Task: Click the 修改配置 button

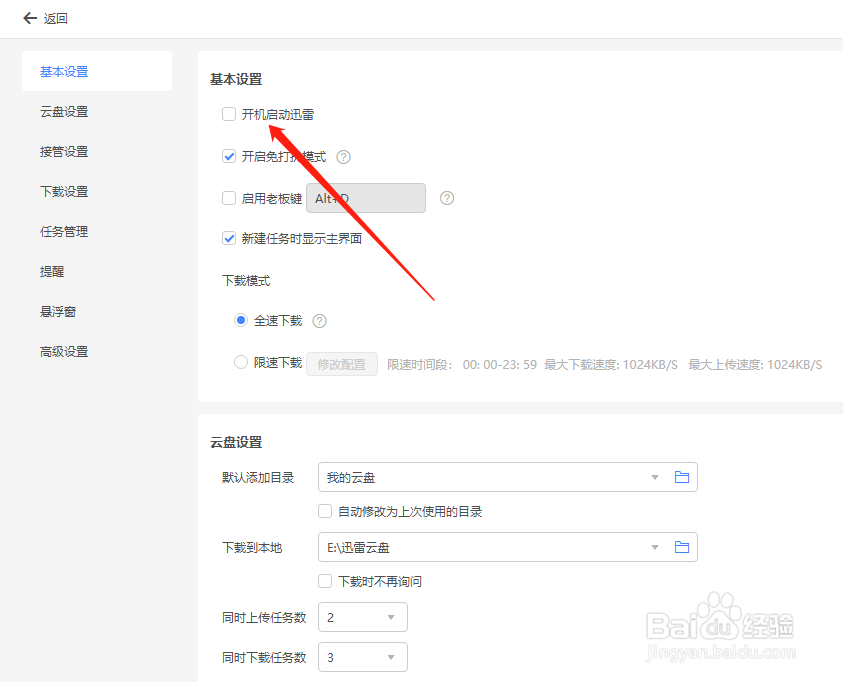Action: [341, 363]
